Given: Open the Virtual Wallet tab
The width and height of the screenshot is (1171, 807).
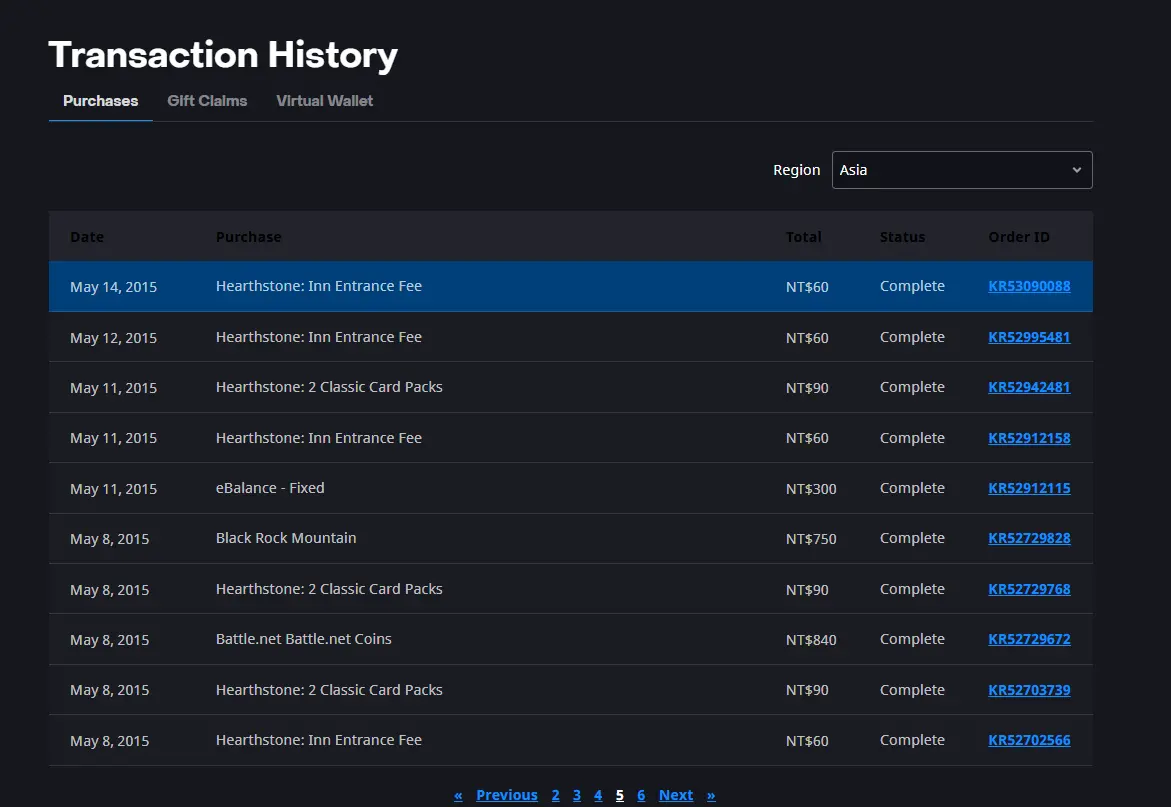Looking at the screenshot, I should point(325,101).
